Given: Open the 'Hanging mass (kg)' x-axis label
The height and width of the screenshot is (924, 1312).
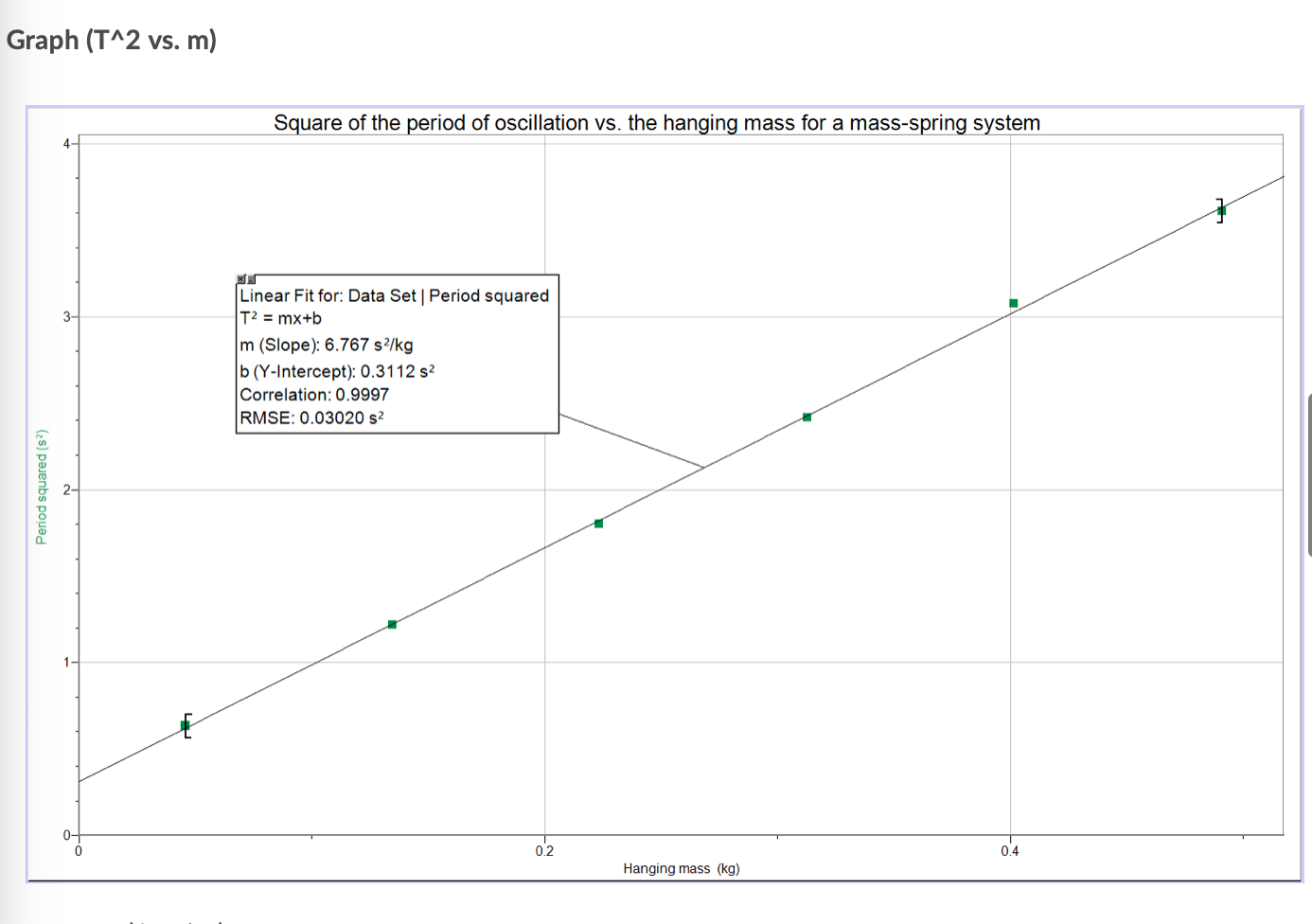Looking at the screenshot, I should pyautogui.click(x=682, y=868).
